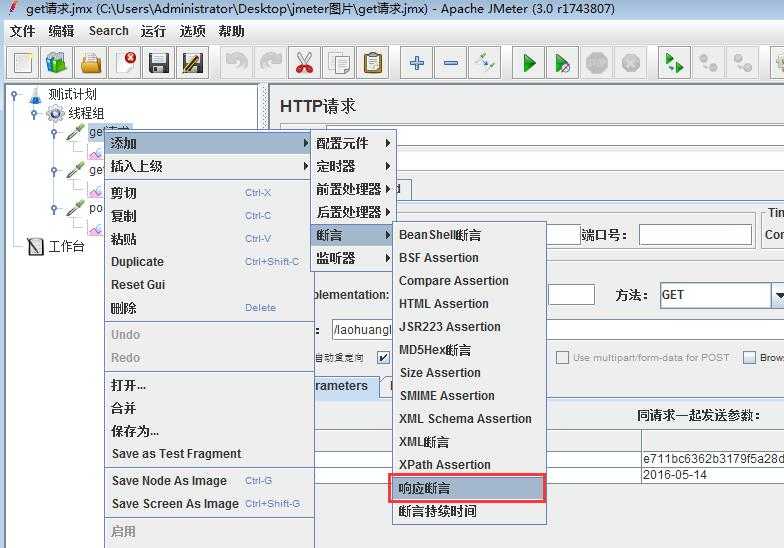Select Compare Assertion entry
The width and height of the screenshot is (784, 548).
pos(469,280)
